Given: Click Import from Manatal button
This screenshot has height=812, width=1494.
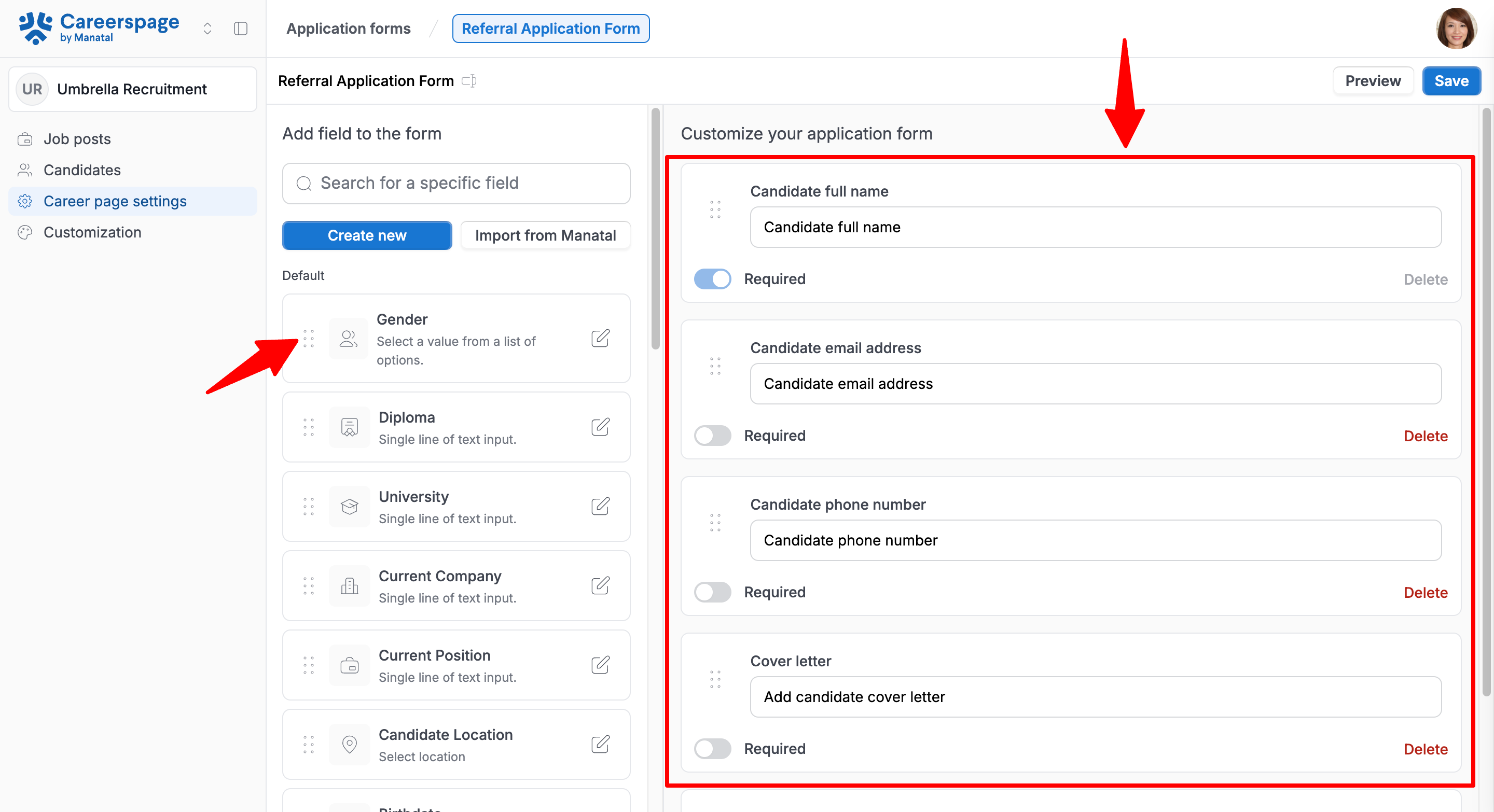Looking at the screenshot, I should point(545,235).
